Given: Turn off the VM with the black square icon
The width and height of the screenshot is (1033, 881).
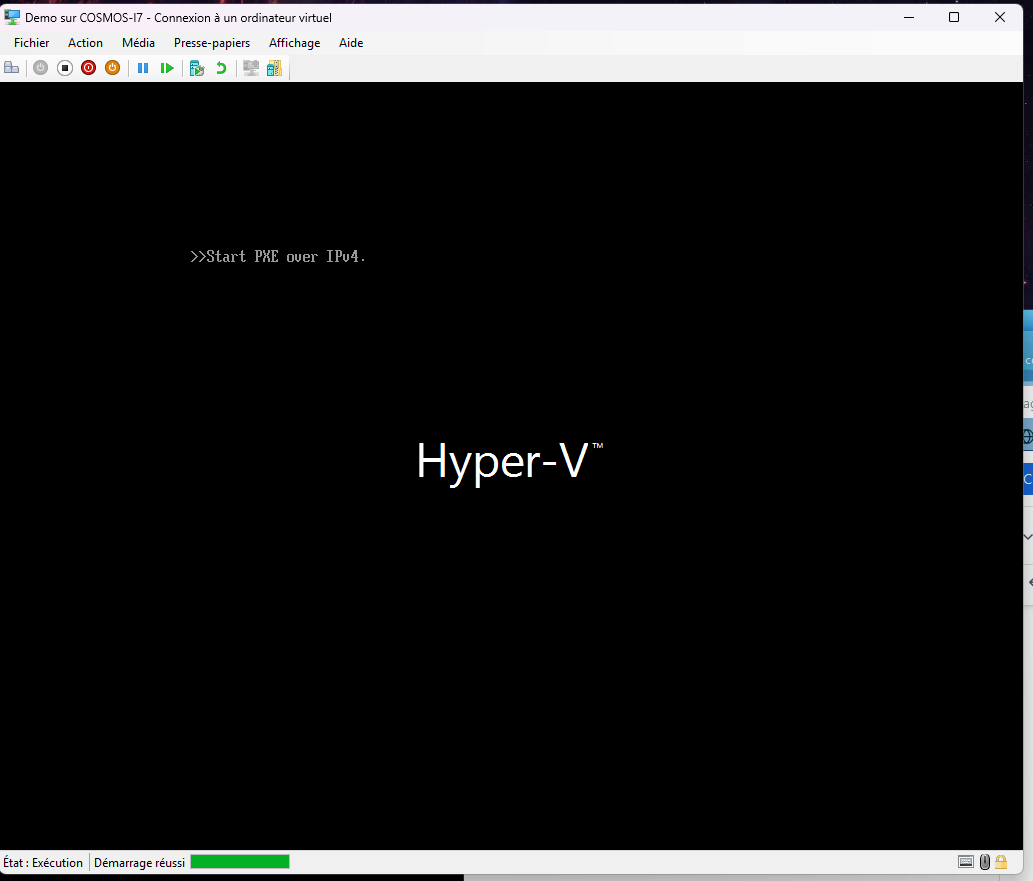Looking at the screenshot, I should 65,68.
